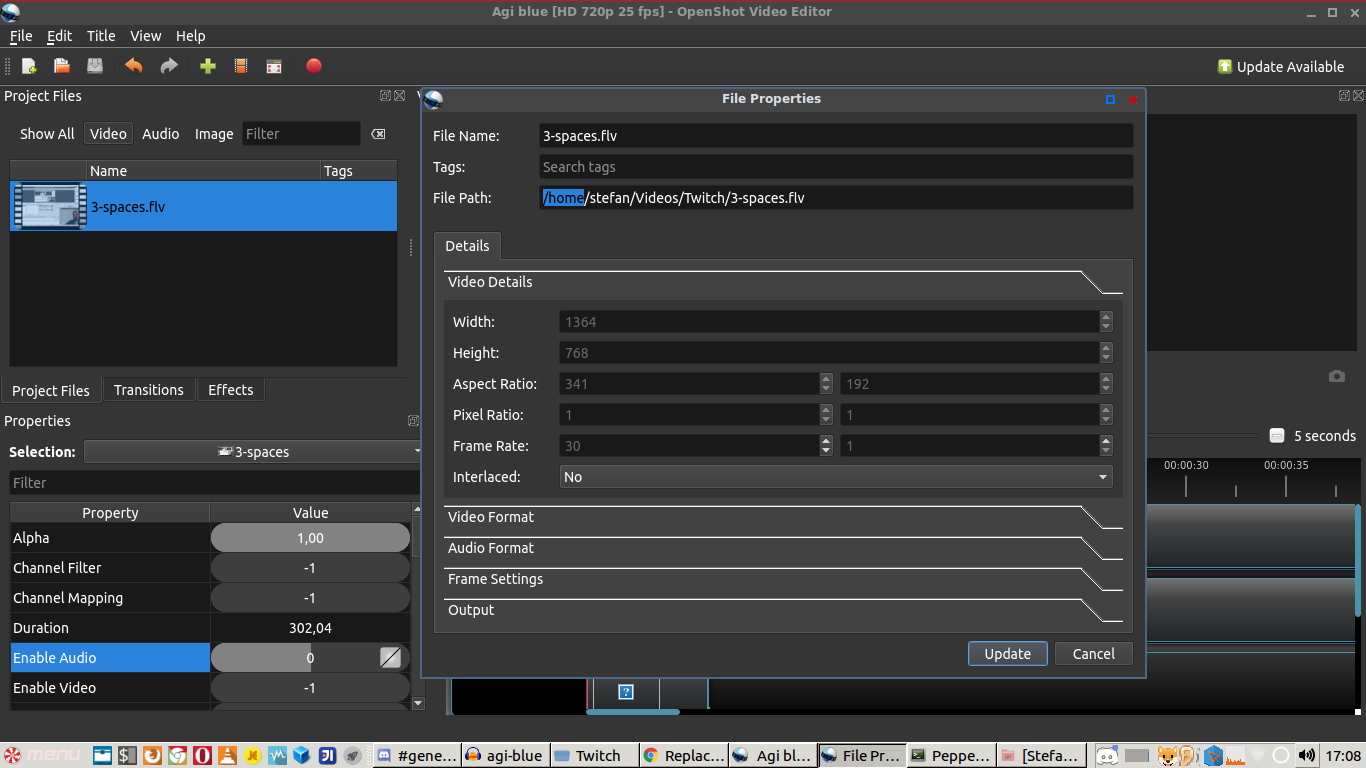The image size is (1366, 768).
Task: Switch to the Transitions tab
Action: (148, 390)
